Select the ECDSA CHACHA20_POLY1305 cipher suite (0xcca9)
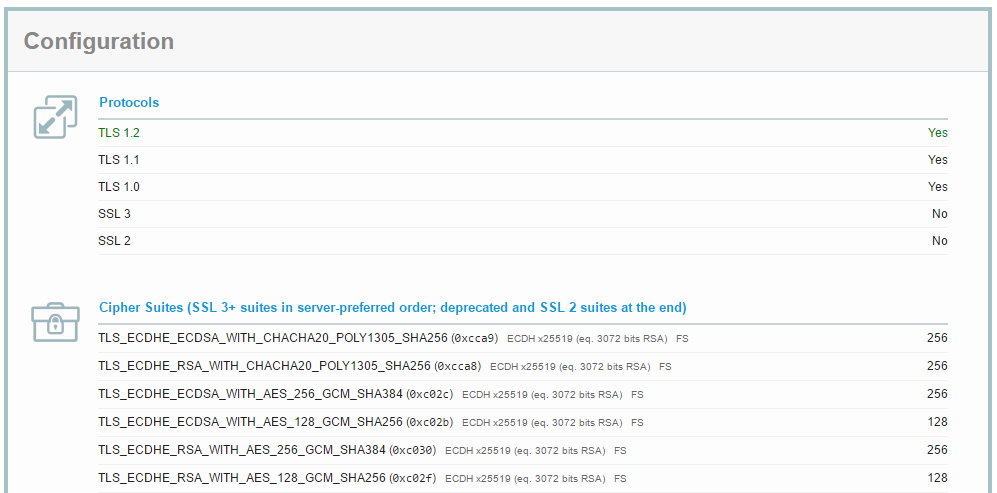 [298, 339]
